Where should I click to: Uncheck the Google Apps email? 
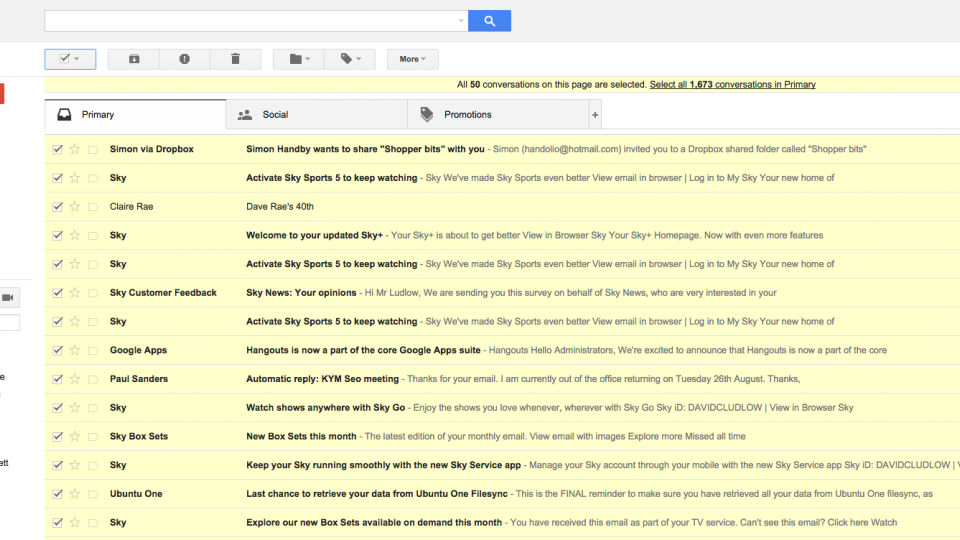click(58, 350)
